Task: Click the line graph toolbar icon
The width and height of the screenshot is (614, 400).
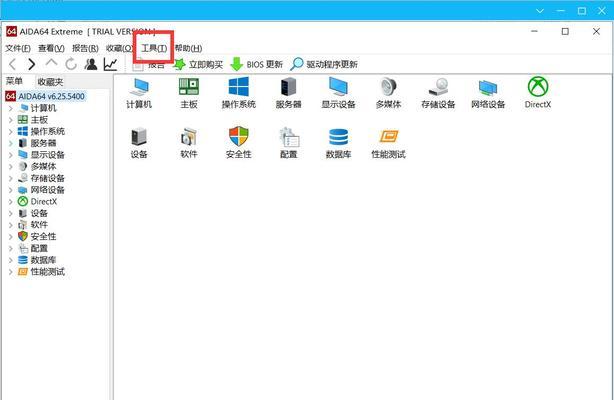Action: tap(110, 64)
